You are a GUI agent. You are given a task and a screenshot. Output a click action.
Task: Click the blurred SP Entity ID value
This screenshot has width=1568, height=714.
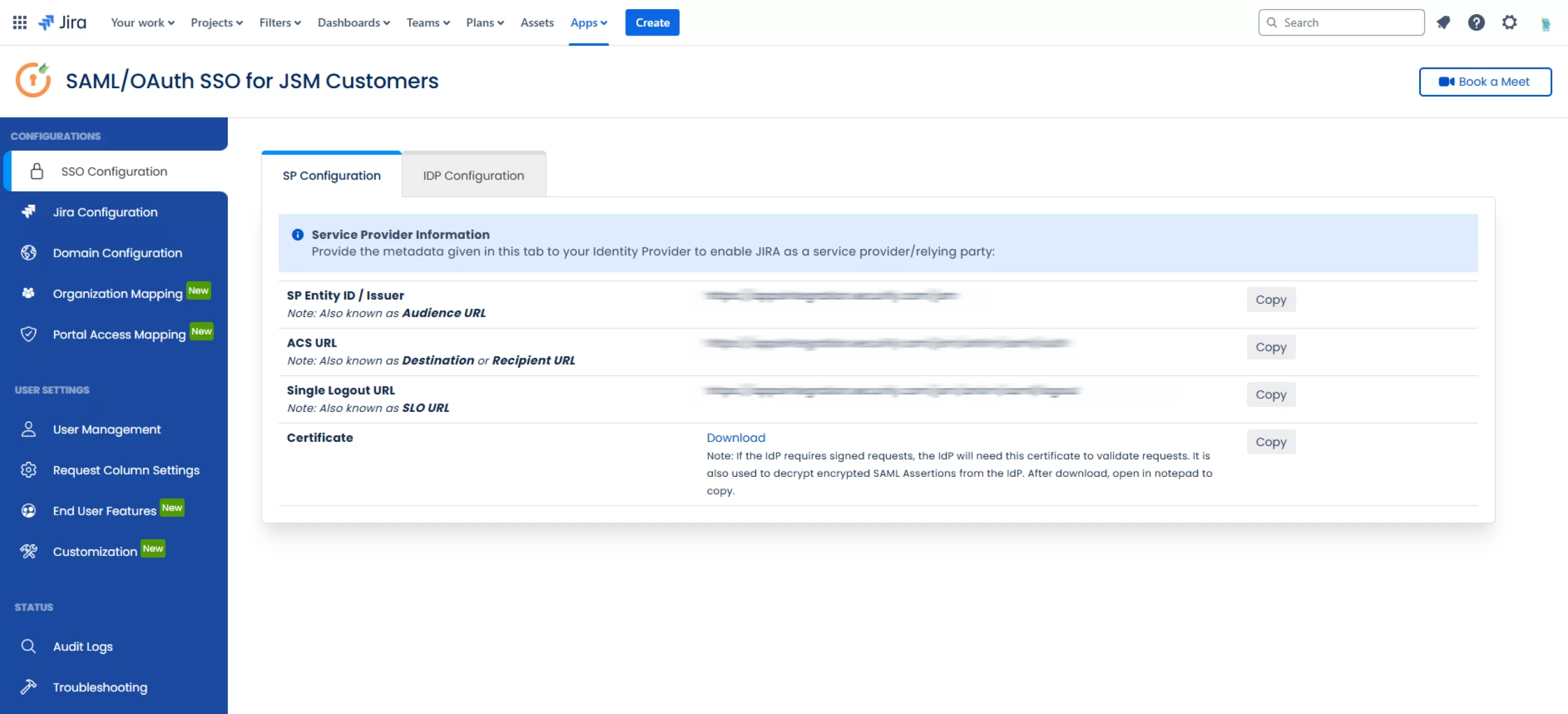831,295
